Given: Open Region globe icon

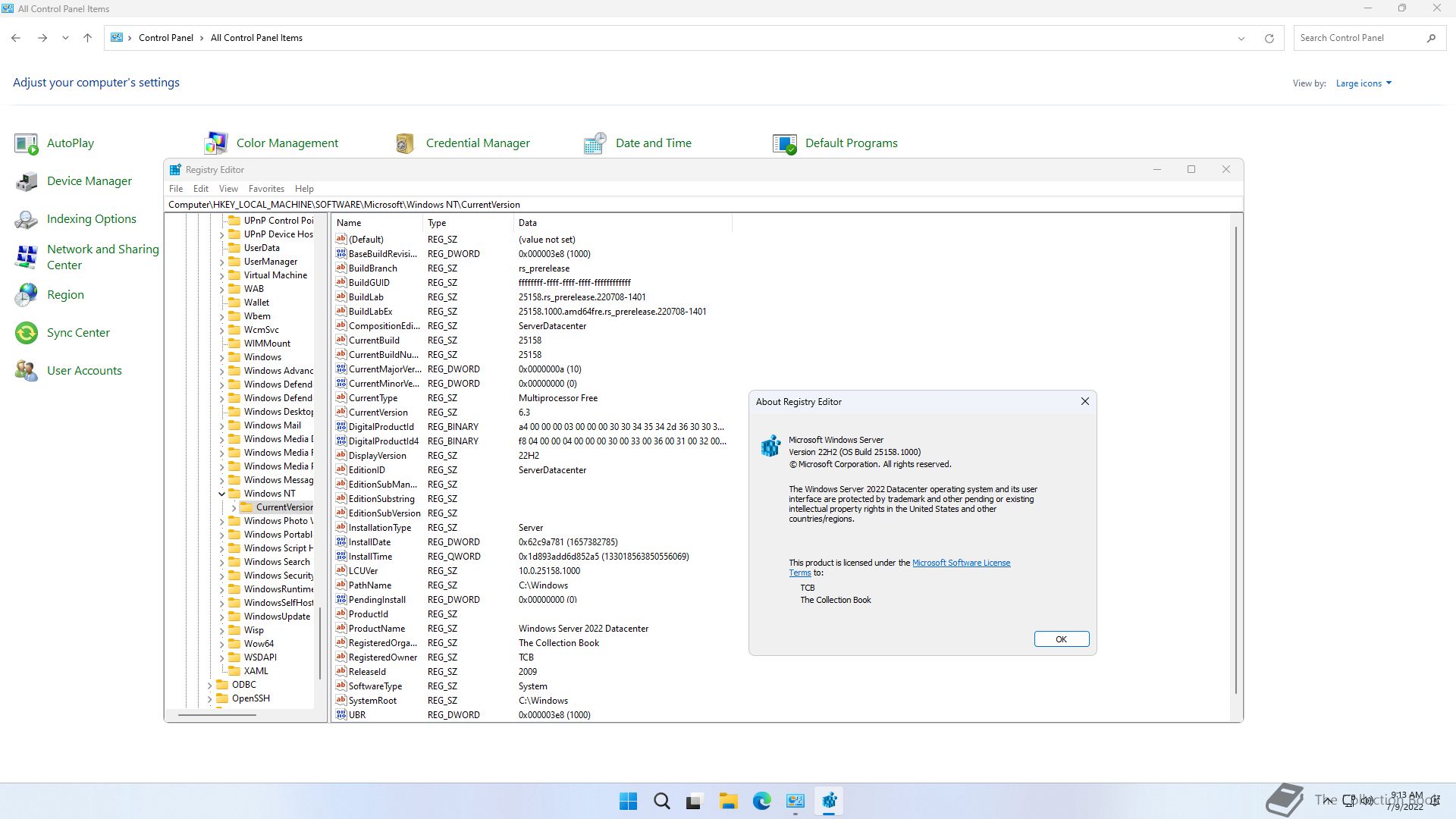Looking at the screenshot, I should pos(27,295).
